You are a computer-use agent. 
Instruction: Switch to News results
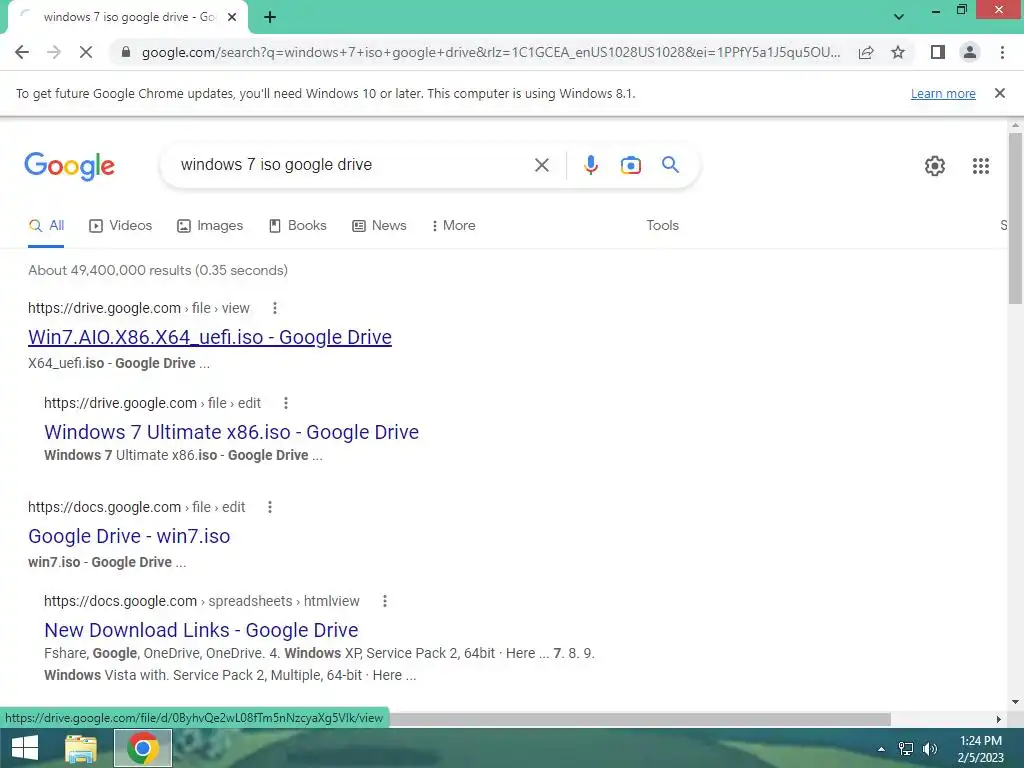pyautogui.click(x=379, y=226)
